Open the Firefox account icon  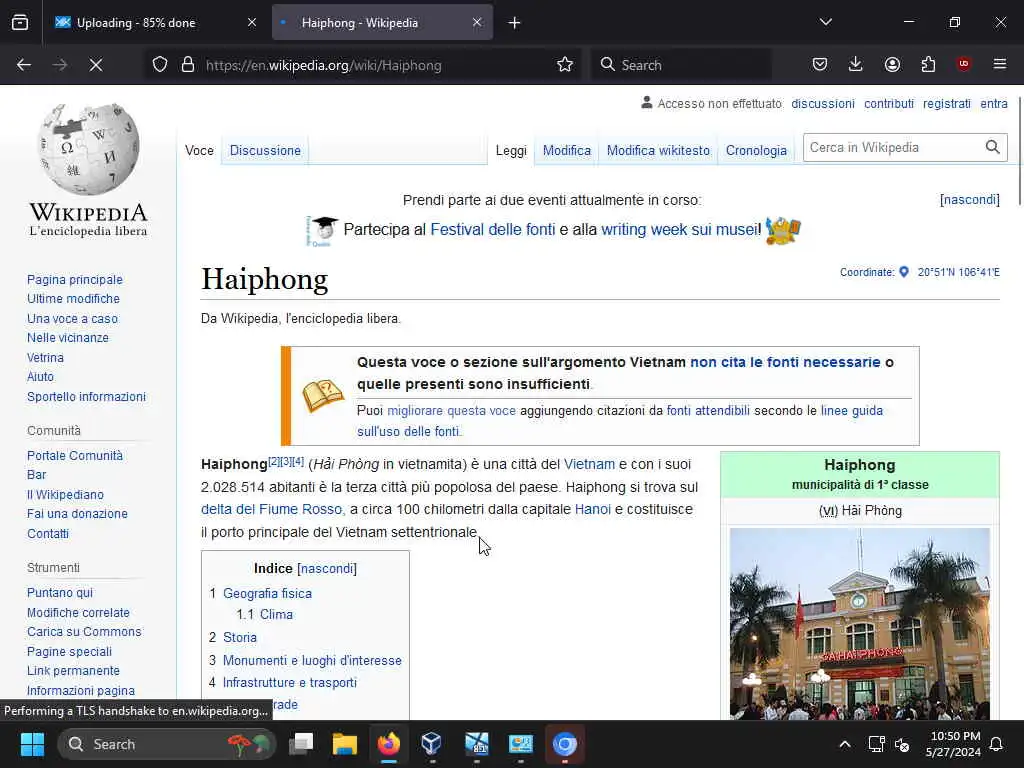[x=892, y=64]
